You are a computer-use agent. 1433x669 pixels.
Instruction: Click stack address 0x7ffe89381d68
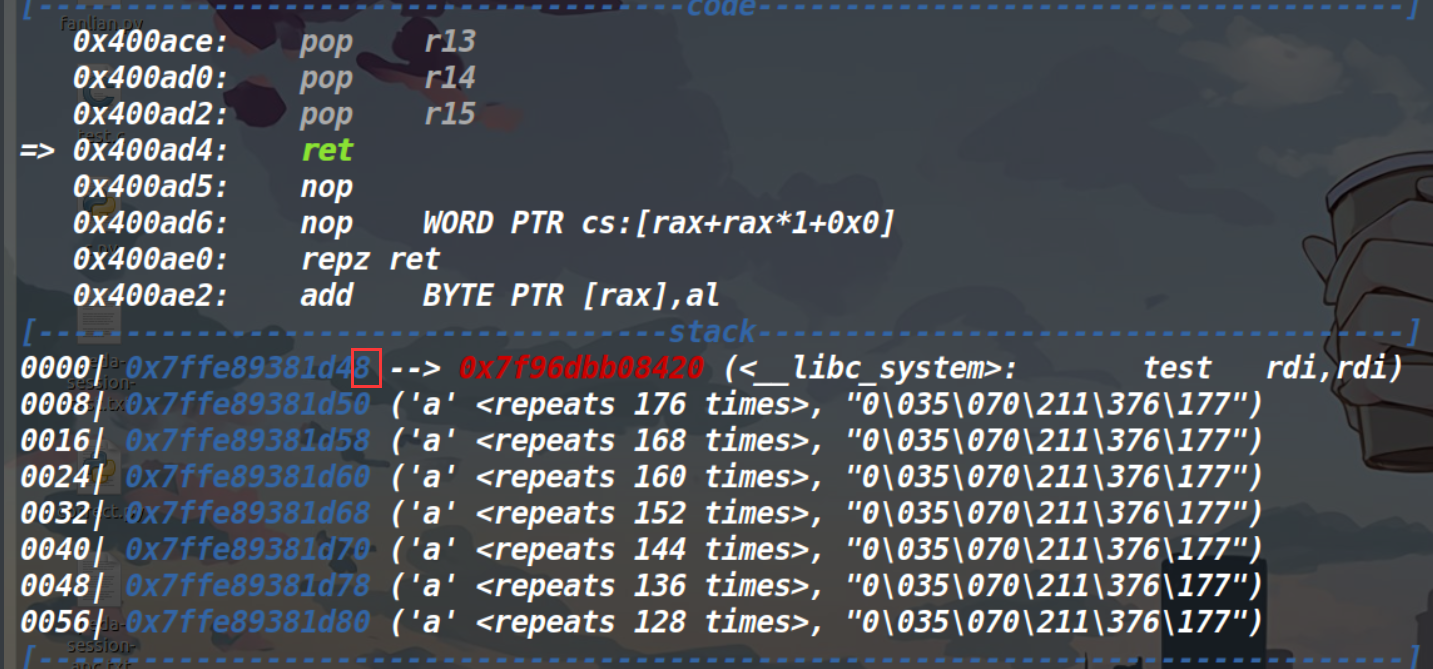coord(247,513)
